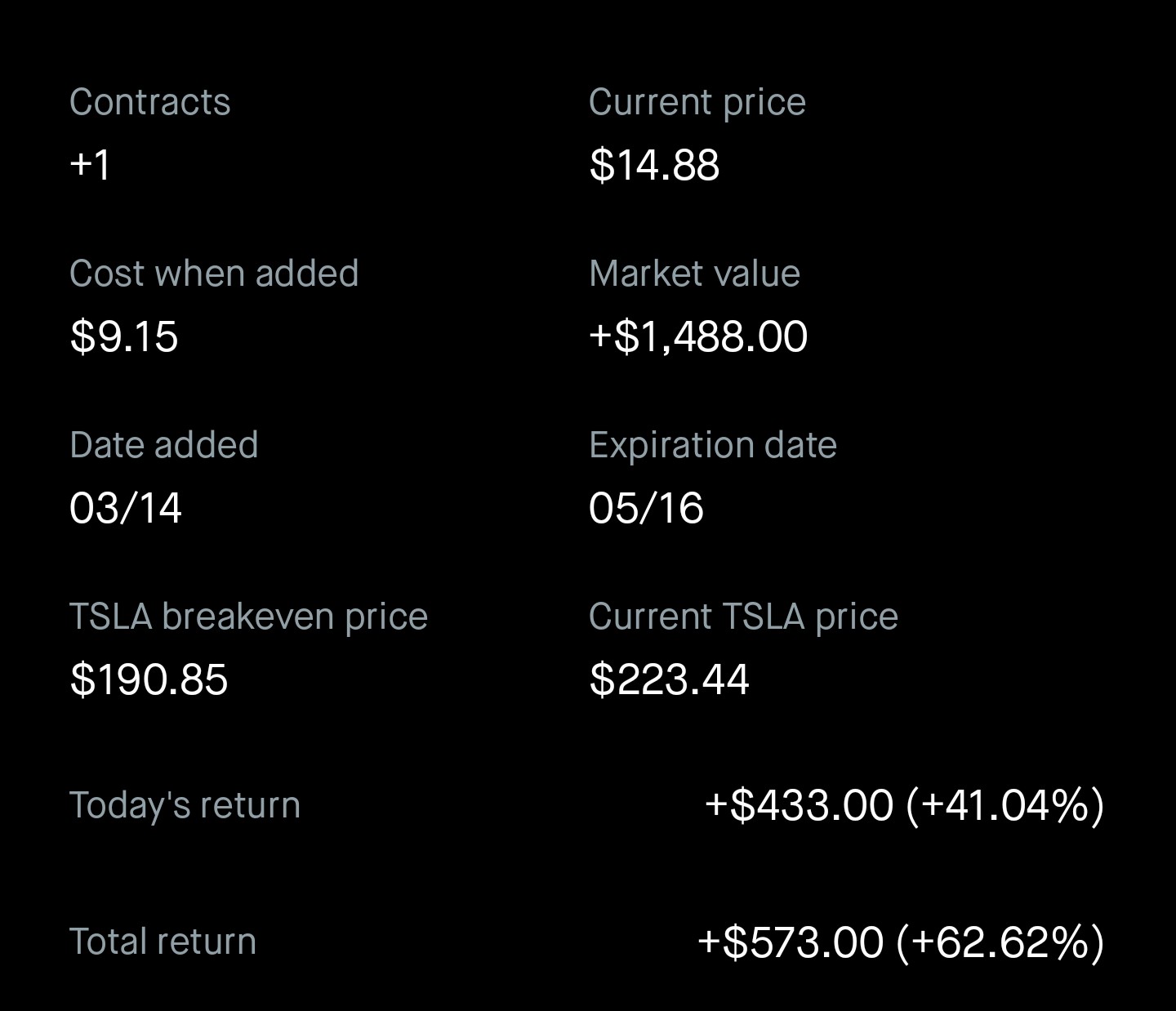Tap the Contracts label
Viewport: 1176px width, 1011px height.
150,102
